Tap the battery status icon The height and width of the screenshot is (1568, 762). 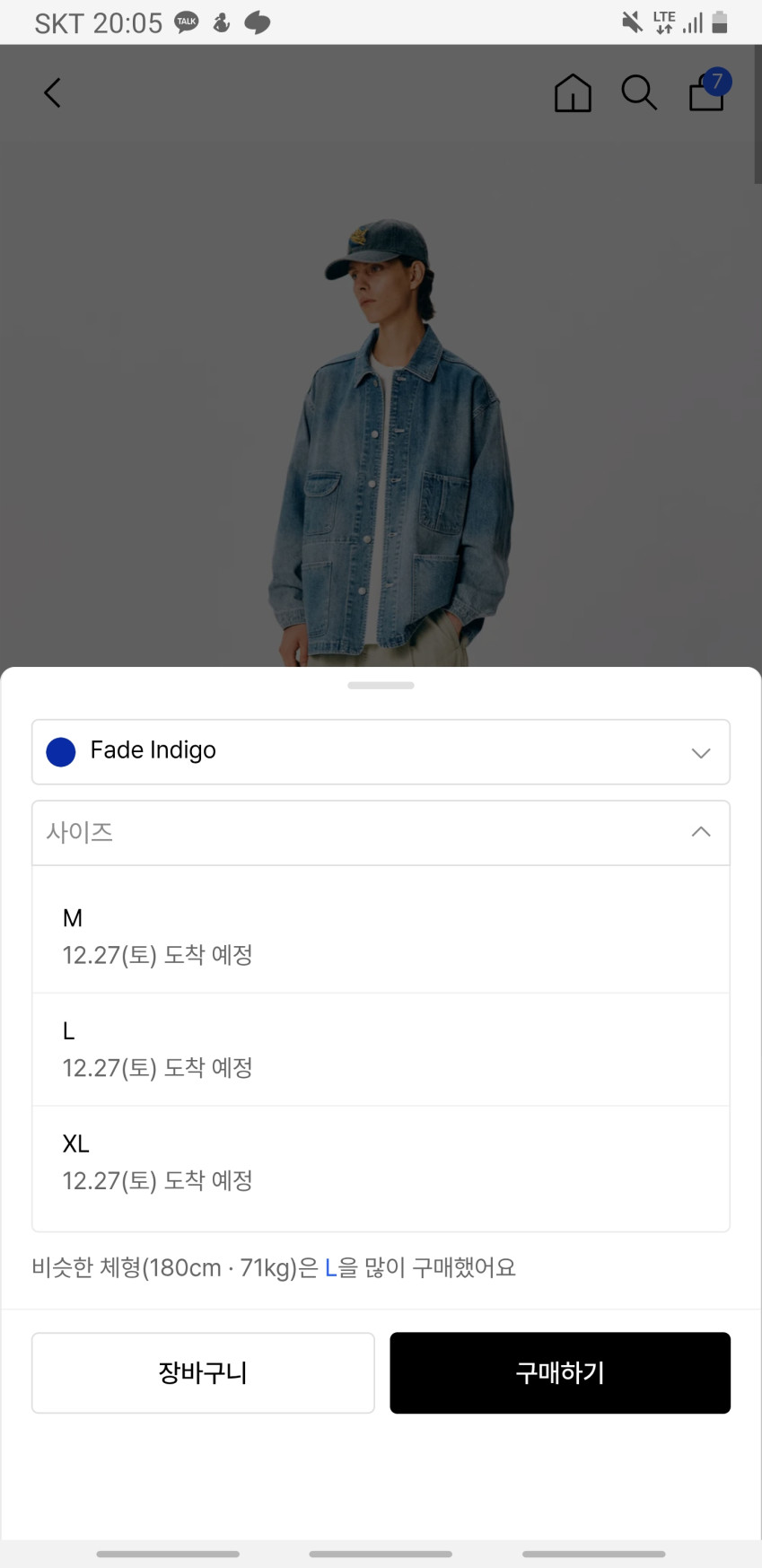(x=720, y=22)
